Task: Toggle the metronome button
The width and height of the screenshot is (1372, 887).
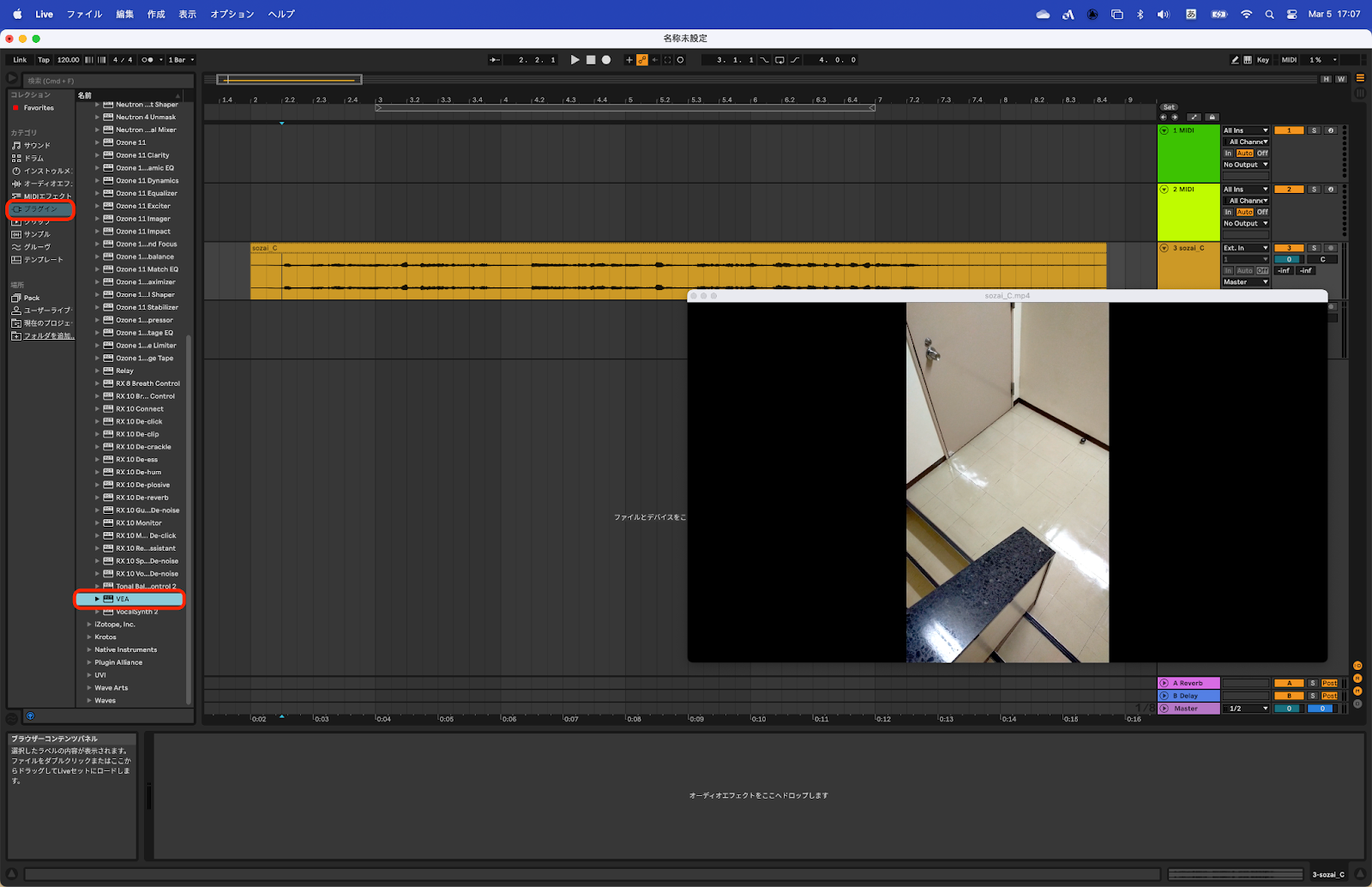Action: click(147, 60)
